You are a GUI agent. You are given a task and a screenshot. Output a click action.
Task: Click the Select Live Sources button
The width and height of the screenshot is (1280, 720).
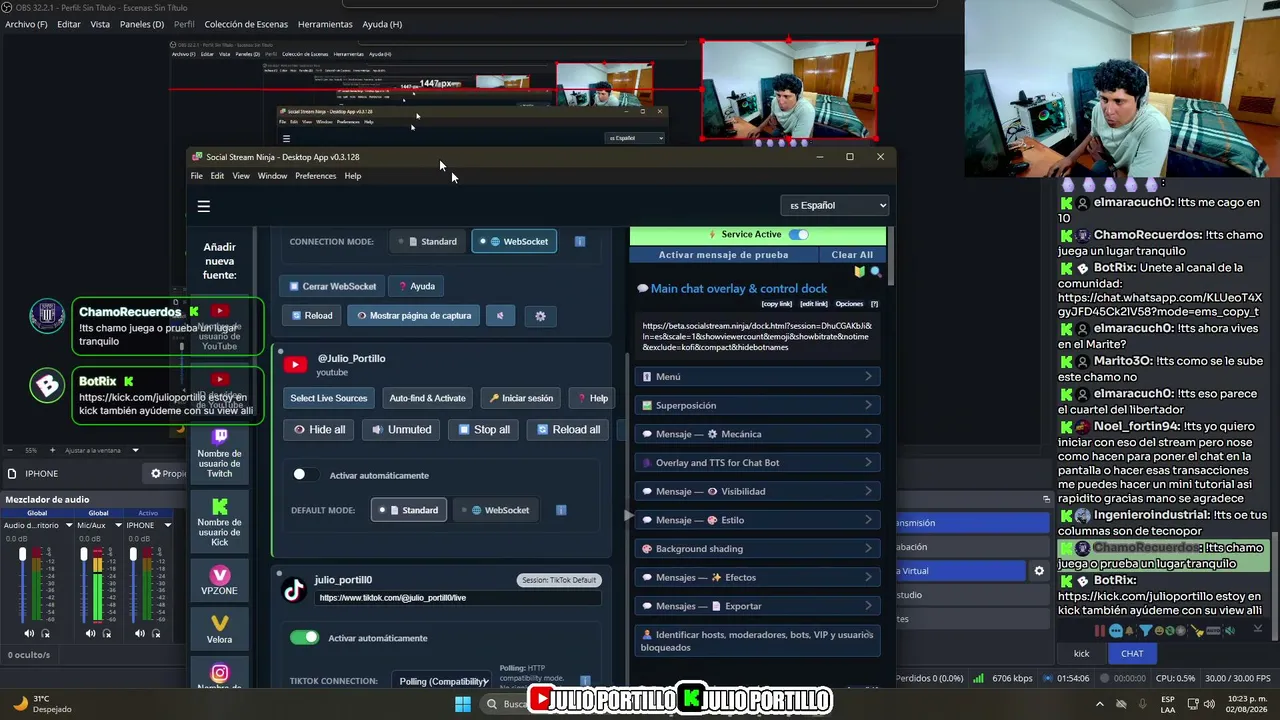point(329,399)
